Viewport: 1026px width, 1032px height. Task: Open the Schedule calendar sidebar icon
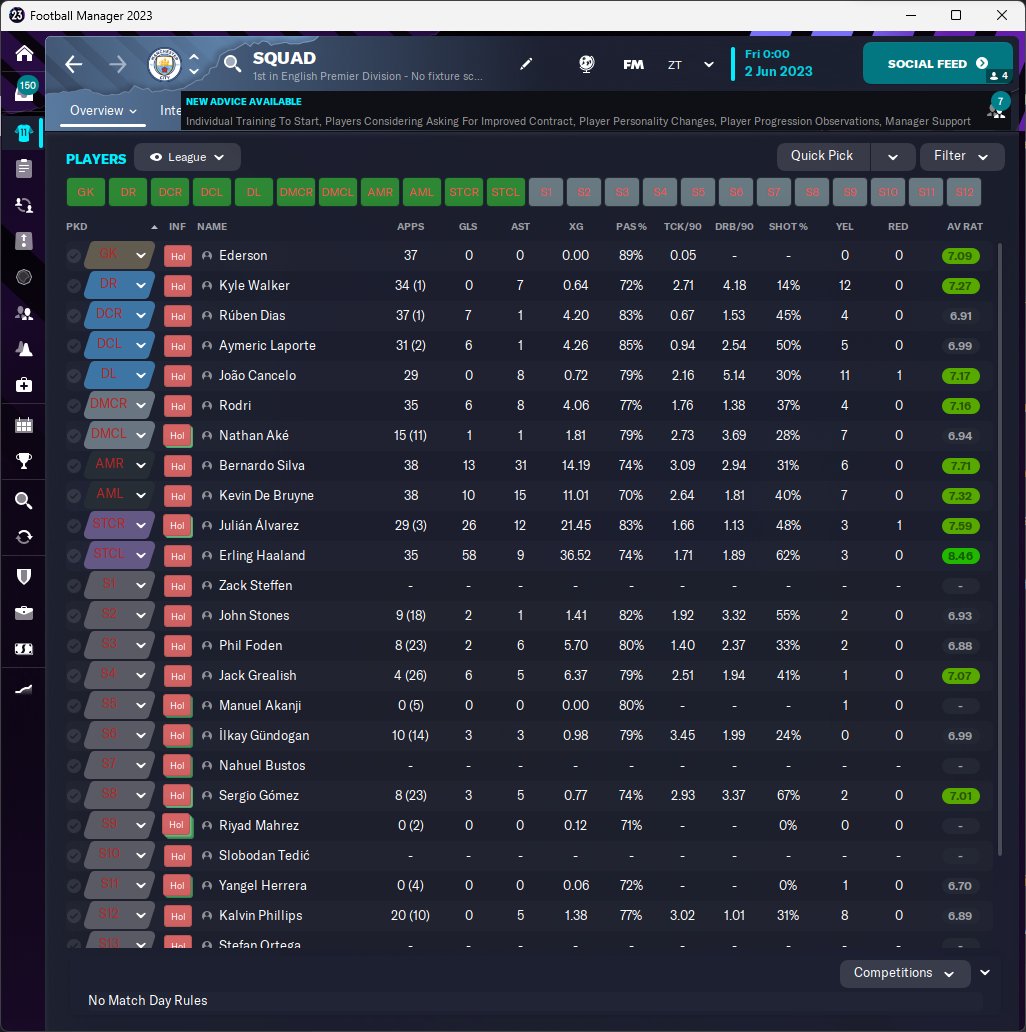24,425
